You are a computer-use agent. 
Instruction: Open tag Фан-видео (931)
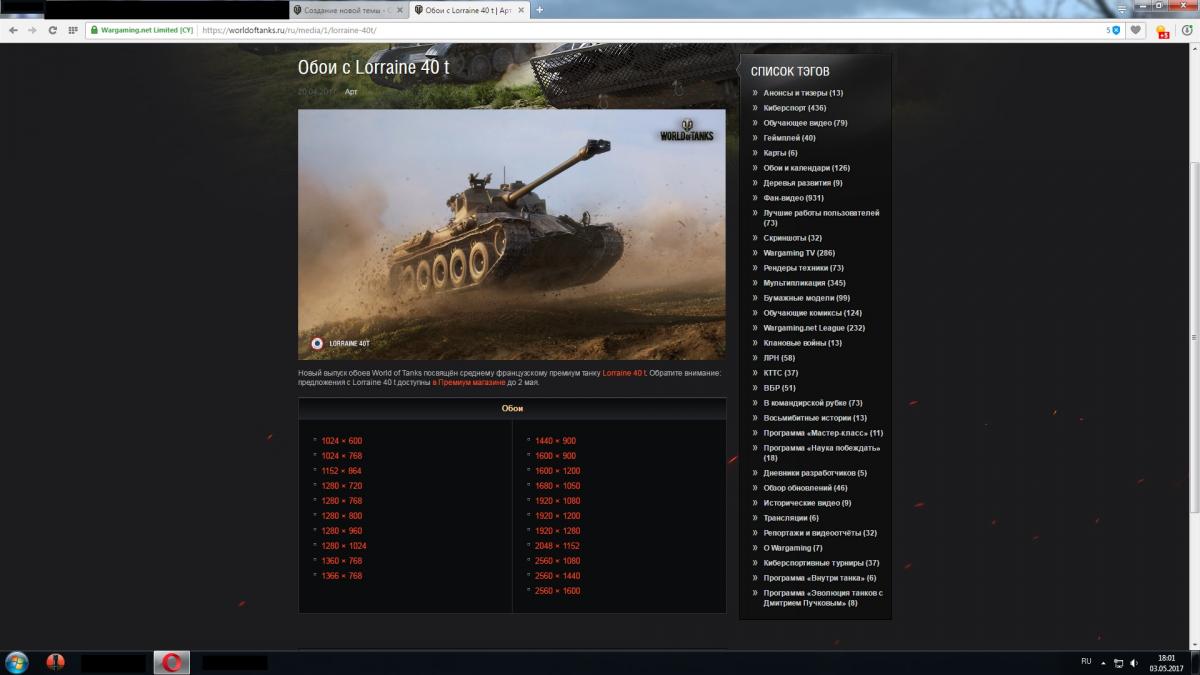[x=793, y=198]
